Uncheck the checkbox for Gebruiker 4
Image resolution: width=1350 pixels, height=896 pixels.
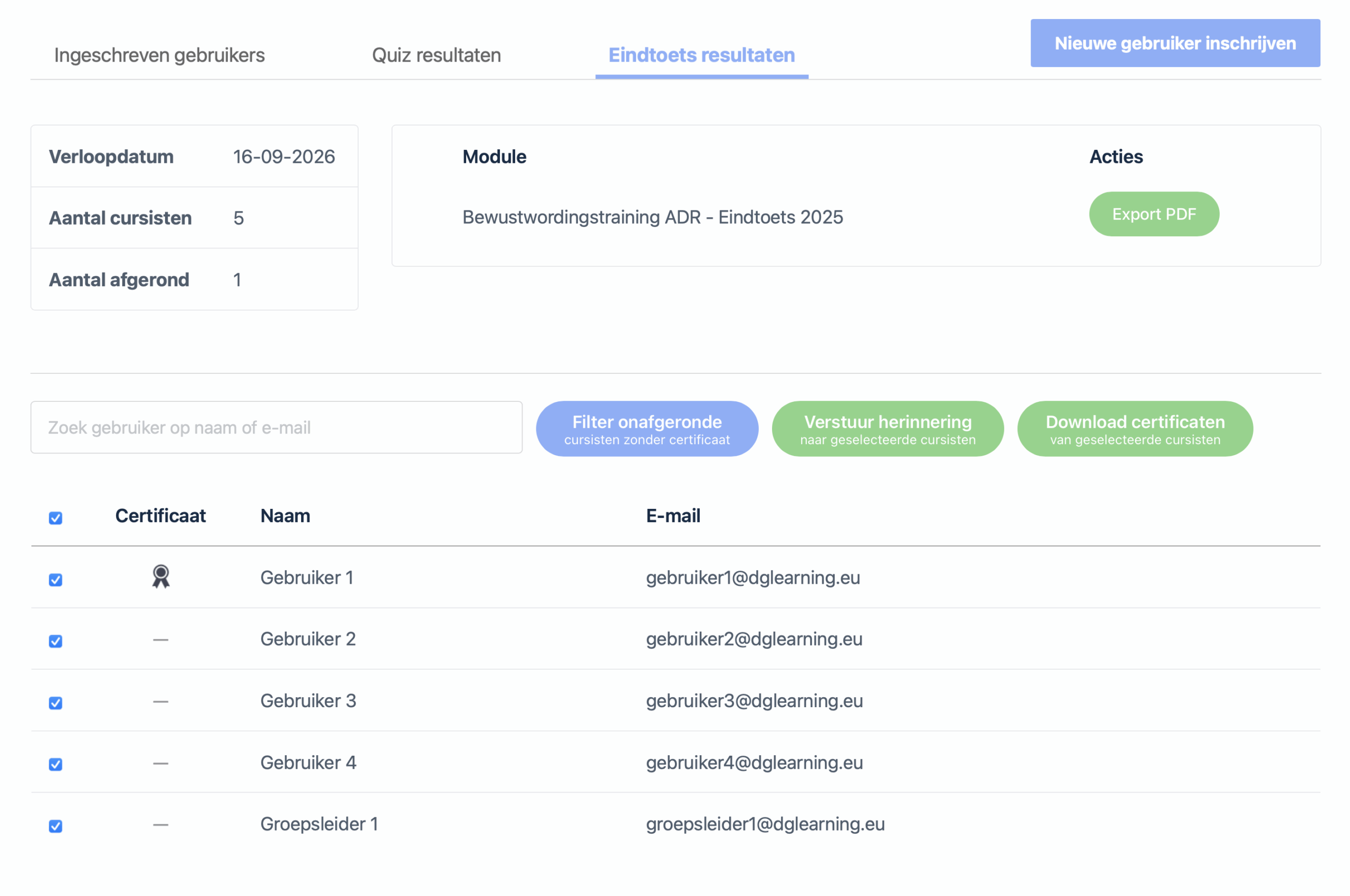tap(55, 764)
